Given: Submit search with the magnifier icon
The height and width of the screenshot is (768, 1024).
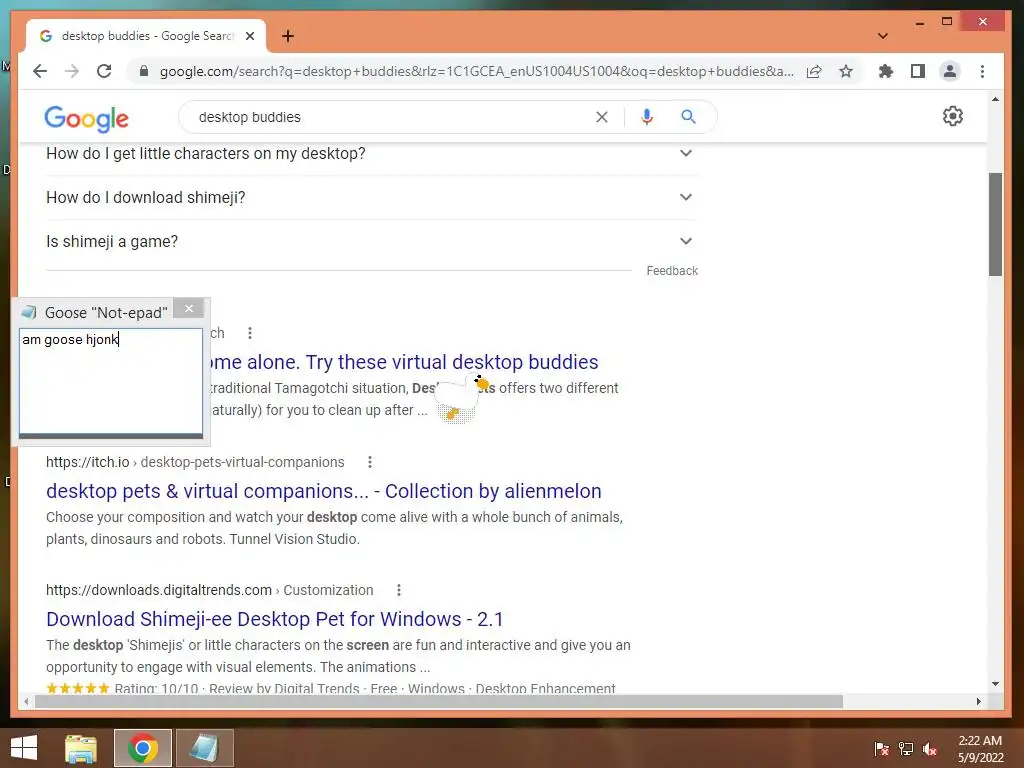Looking at the screenshot, I should tap(688, 117).
